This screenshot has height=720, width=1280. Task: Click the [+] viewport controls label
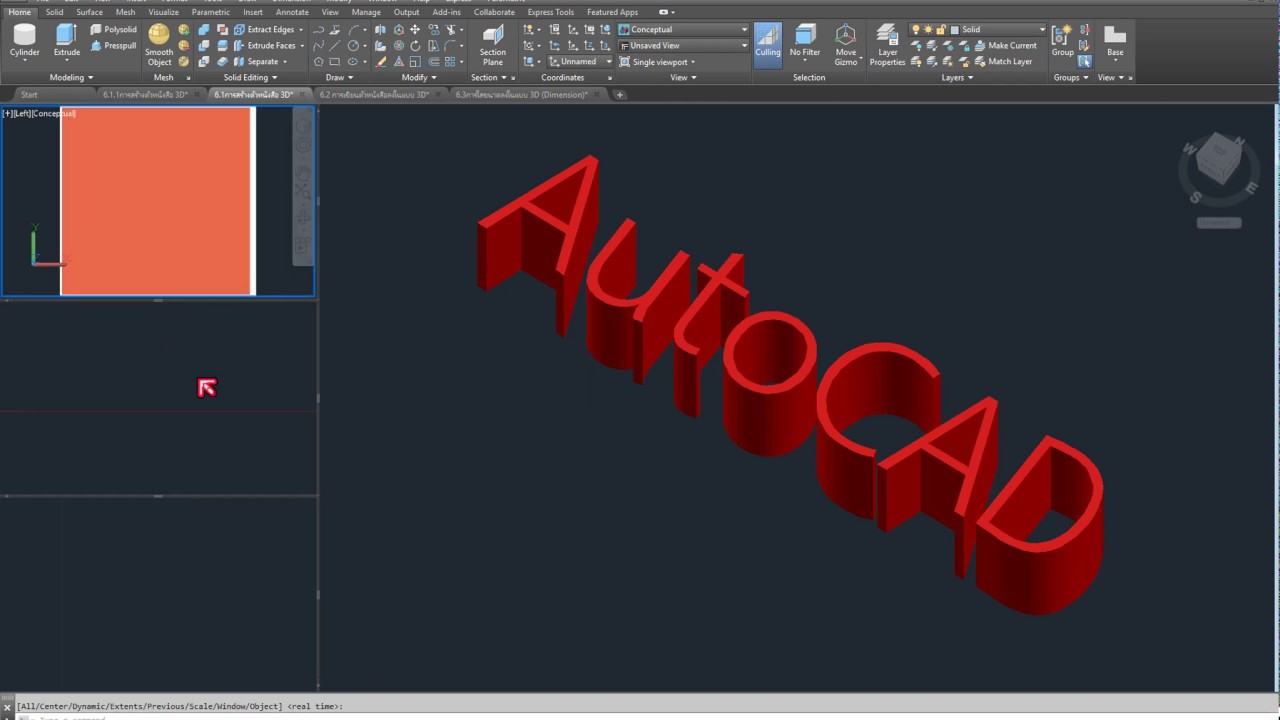coord(7,113)
